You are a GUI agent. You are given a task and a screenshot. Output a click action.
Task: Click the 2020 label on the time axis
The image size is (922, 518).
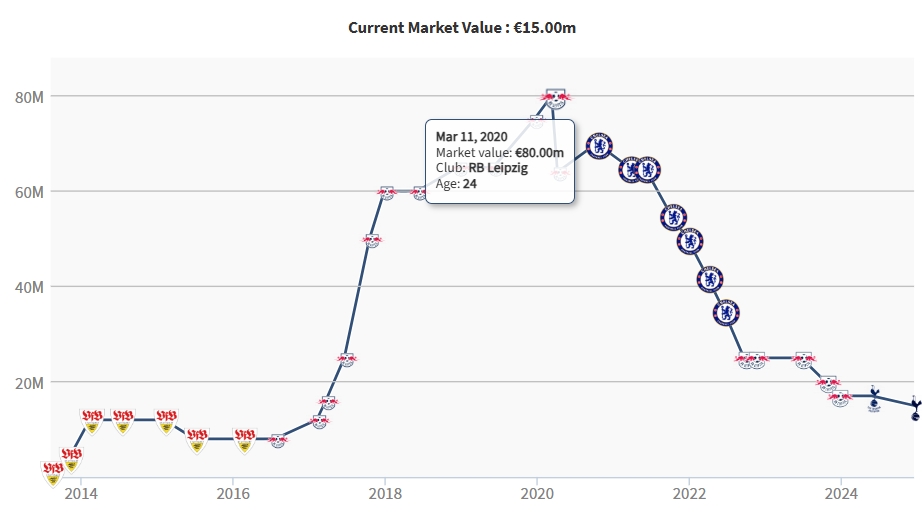[537, 492]
